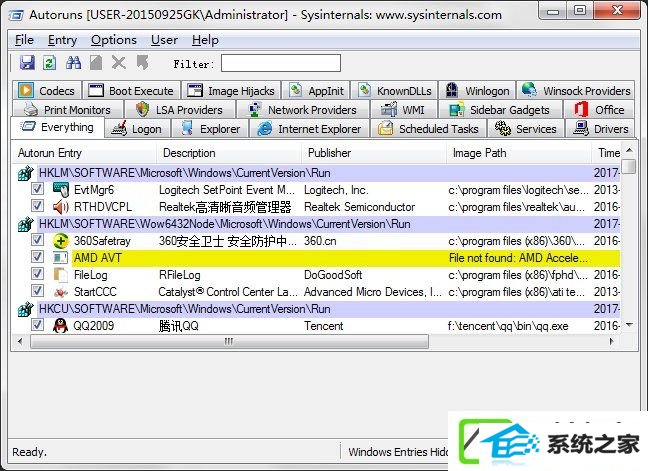Click the AMD AVT entry icon

point(60,258)
